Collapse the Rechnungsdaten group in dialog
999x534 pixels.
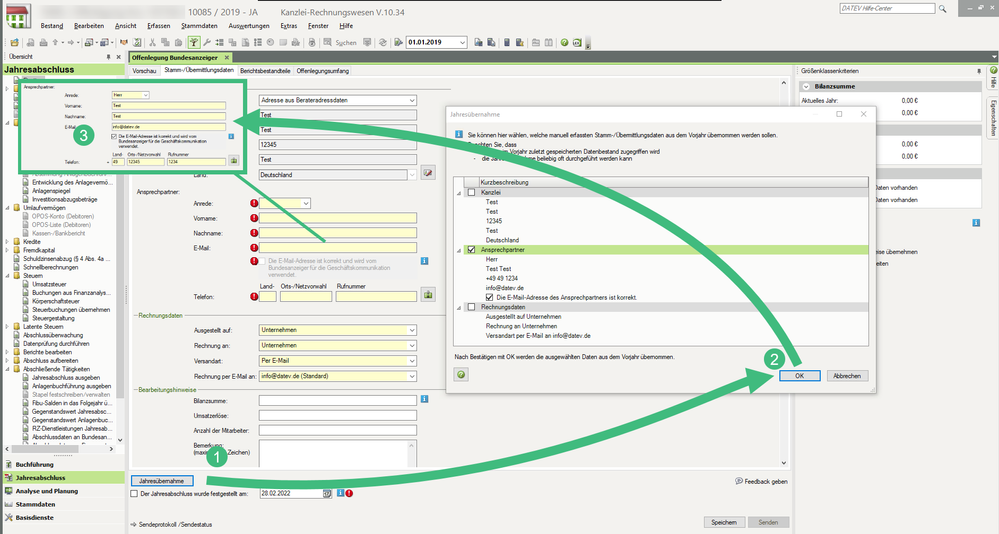point(459,307)
